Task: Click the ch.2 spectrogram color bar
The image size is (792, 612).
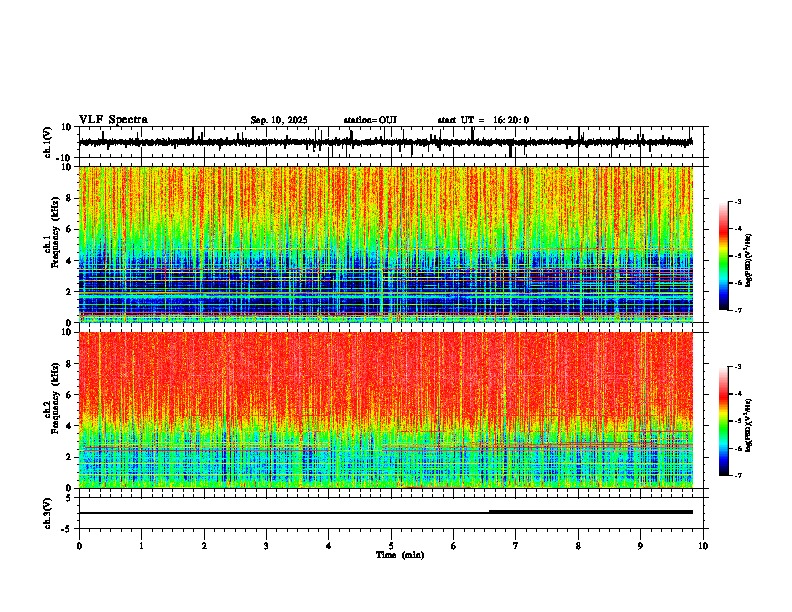Action: click(724, 421)
